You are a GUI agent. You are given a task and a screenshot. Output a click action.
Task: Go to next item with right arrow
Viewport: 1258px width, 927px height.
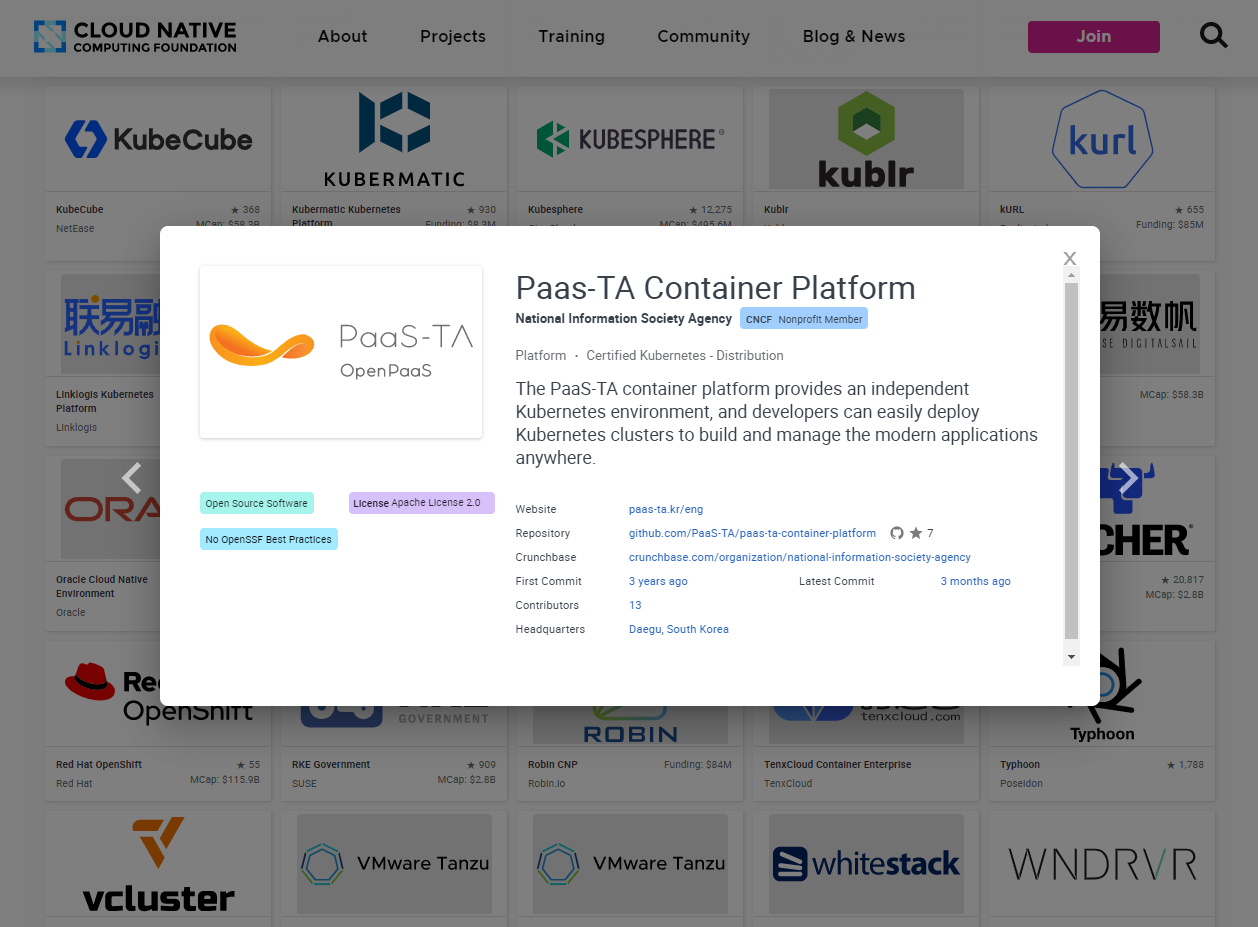point(1127,479)
